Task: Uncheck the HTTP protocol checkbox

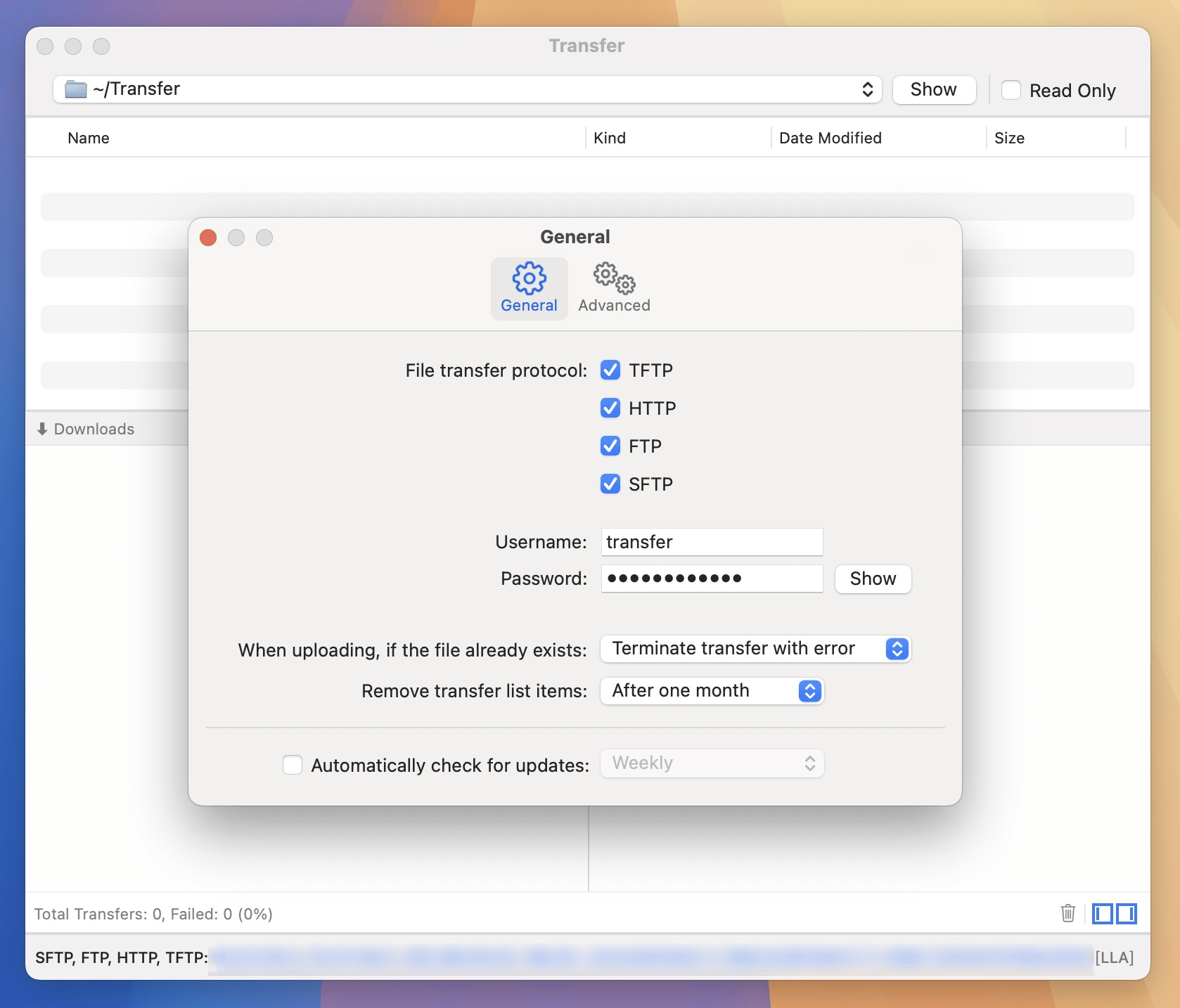Action: pyautogui.click(x=610, y=408)
